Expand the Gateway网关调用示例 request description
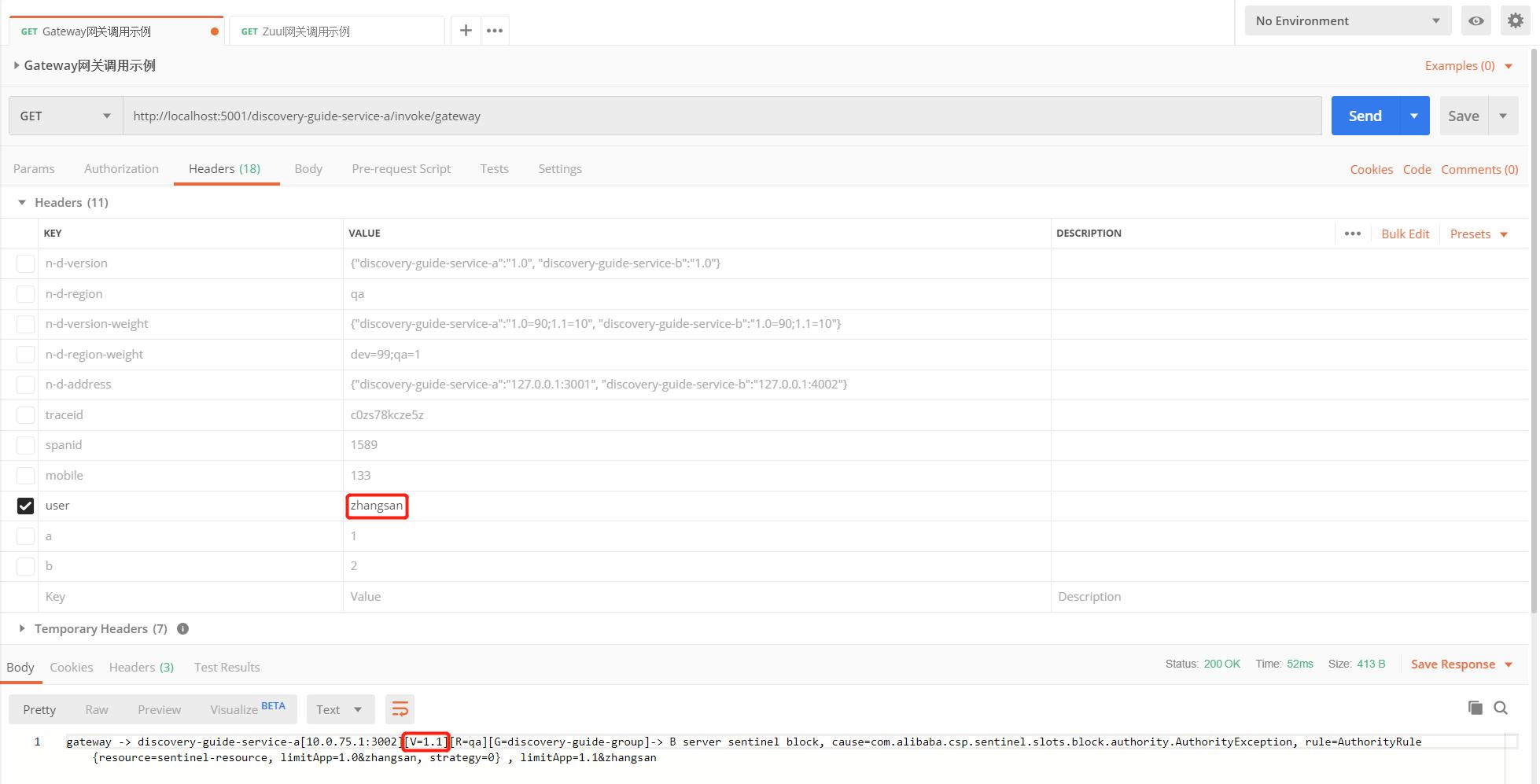Image resolution: width=1540 pixels, height=784 pixels. pos(17,65)
